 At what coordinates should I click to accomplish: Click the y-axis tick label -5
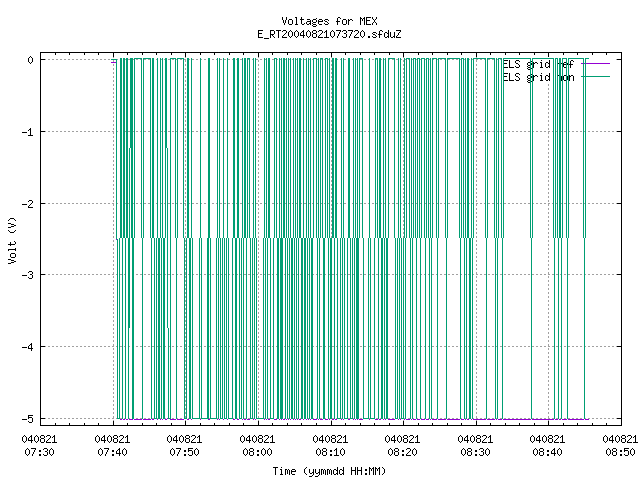click(x=28, y=419)
